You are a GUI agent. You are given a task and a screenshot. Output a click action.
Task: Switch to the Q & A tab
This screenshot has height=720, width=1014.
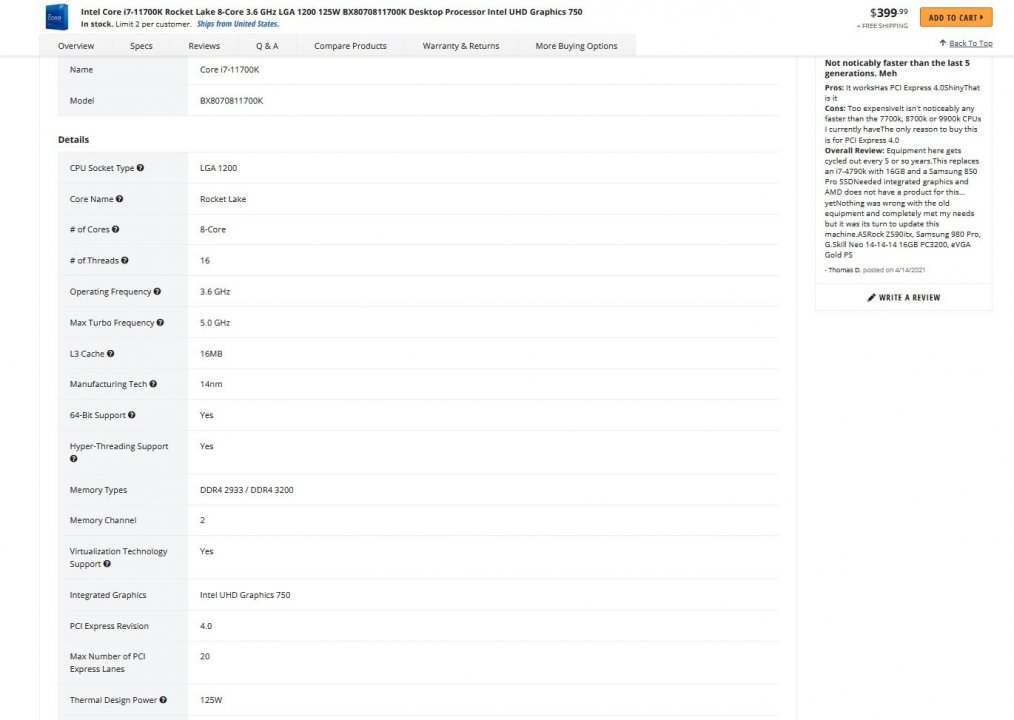[267, 45]
